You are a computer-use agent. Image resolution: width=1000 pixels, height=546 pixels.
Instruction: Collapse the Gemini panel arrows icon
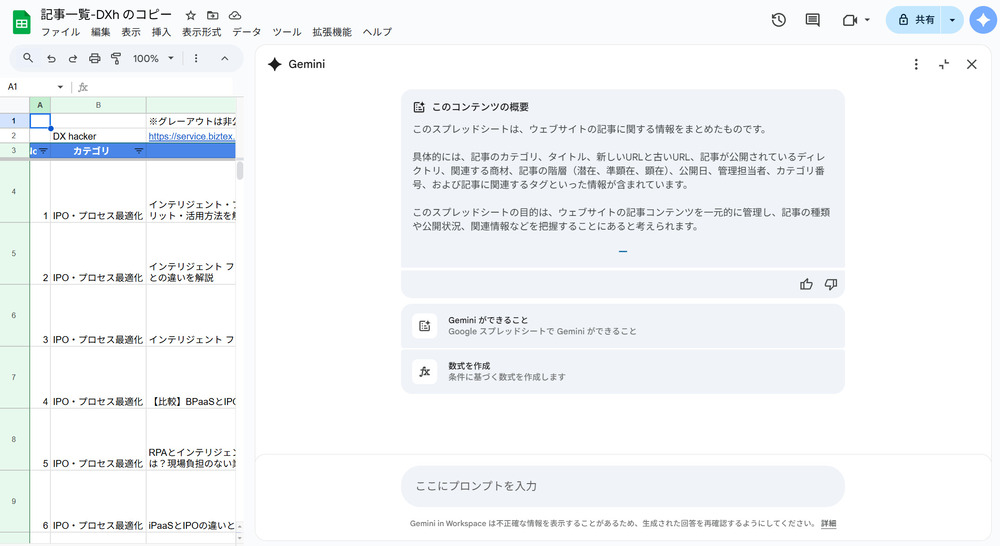pos(944,64)
